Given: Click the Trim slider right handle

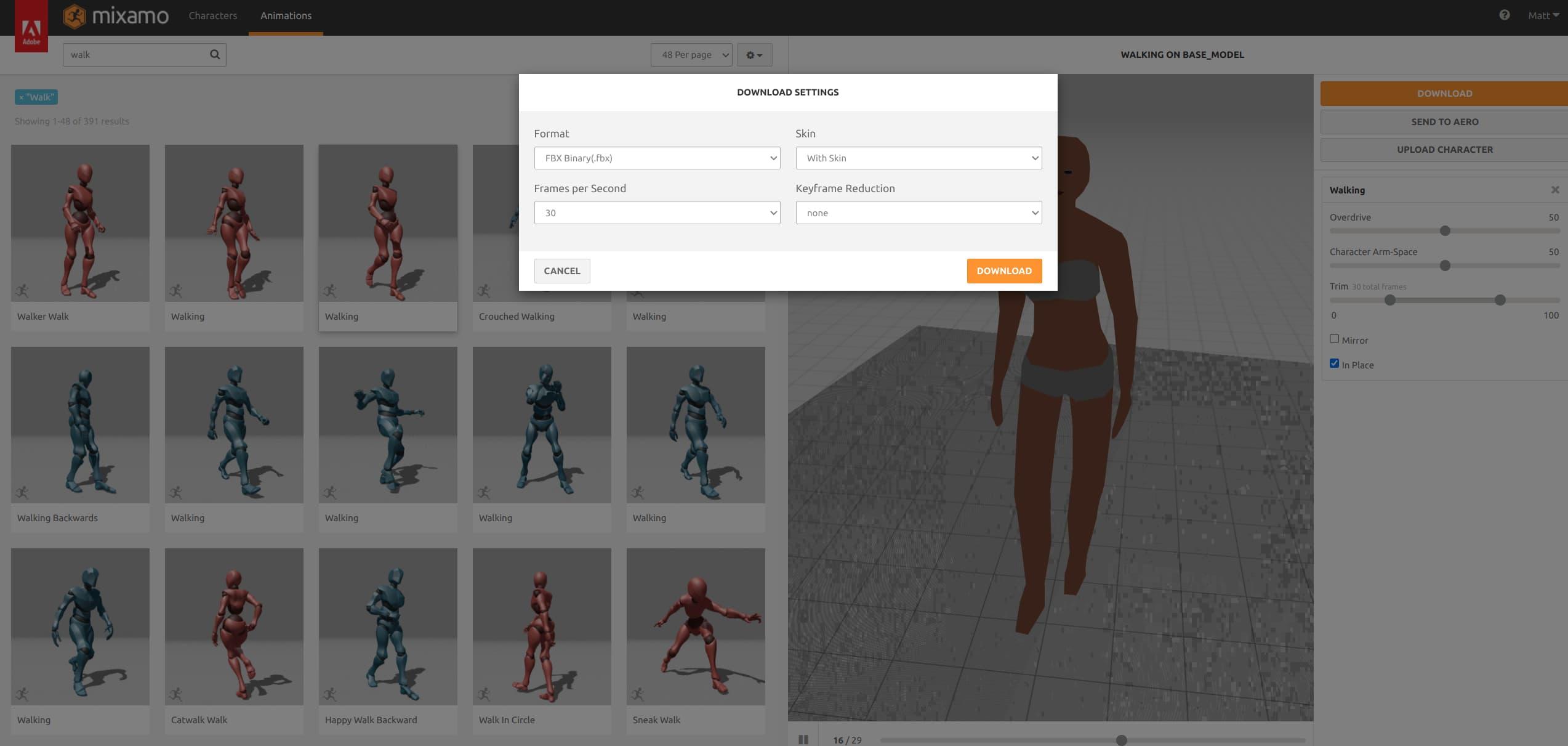Looking at the screenshot, I should click(1500, 300).
